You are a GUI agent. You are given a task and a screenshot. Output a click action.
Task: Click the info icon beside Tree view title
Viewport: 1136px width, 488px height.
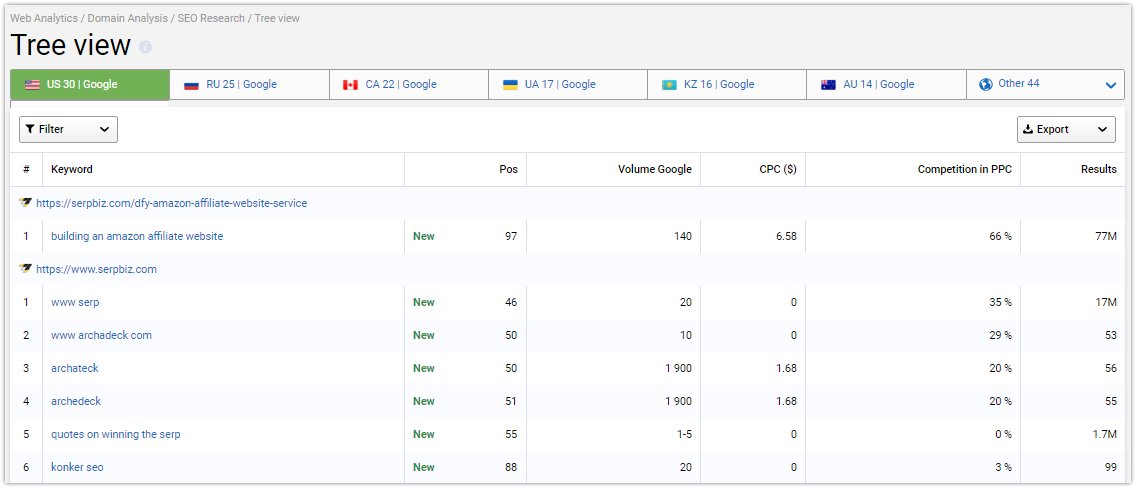pos(146,47)
